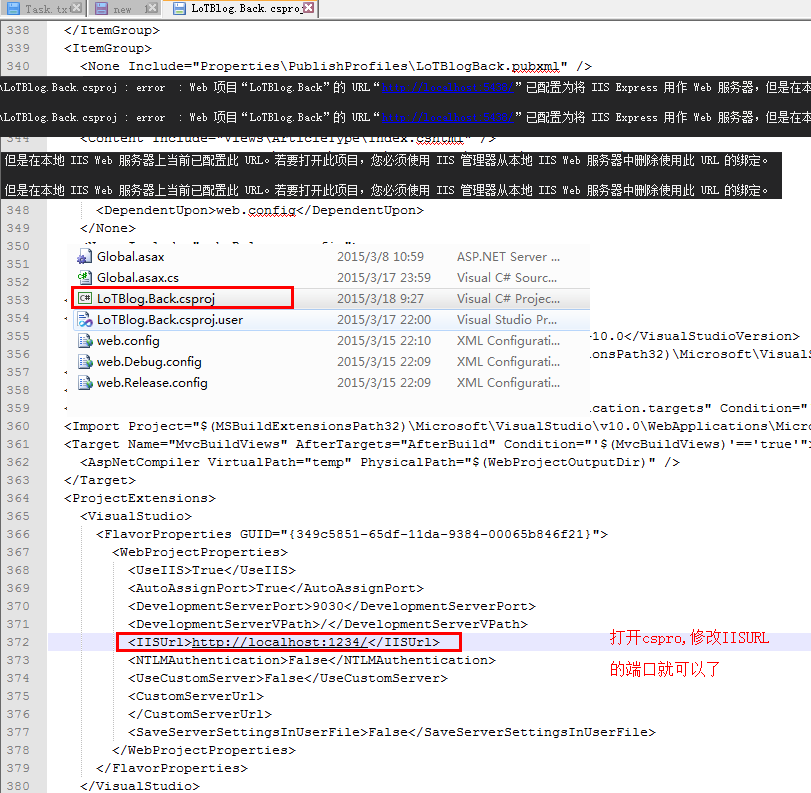Click the closing ItemGroup tag on line 338

click(112, 30)
